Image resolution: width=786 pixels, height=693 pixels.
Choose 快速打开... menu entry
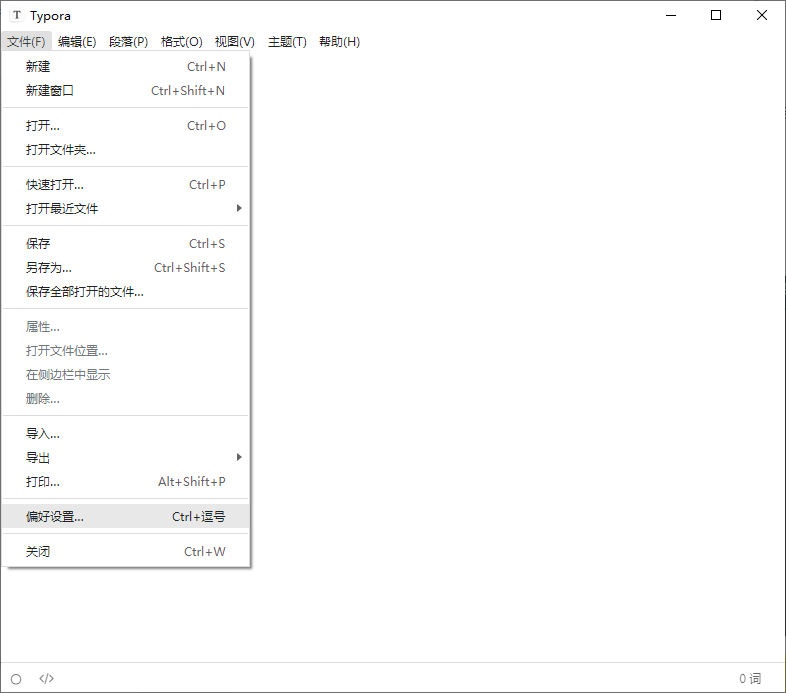click(x=125, y=185)
